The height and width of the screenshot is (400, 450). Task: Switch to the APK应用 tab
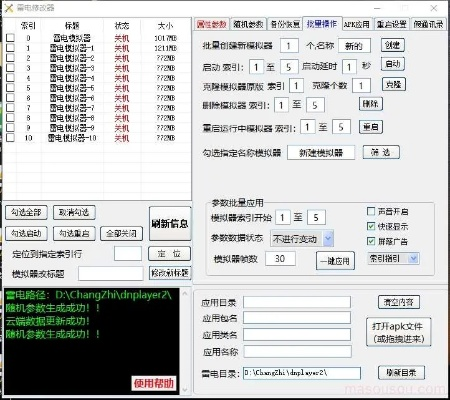357,24
